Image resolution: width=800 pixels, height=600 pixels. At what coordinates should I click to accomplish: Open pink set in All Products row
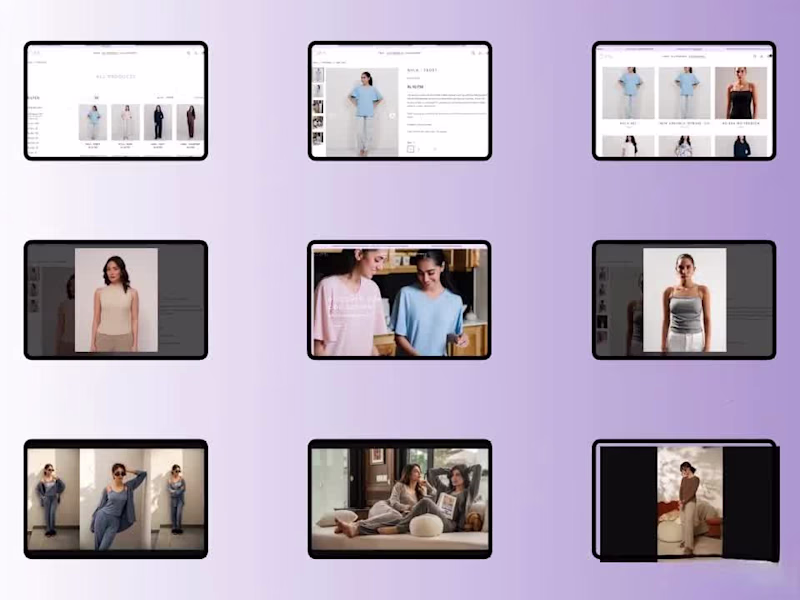click(x=126, y=122)
